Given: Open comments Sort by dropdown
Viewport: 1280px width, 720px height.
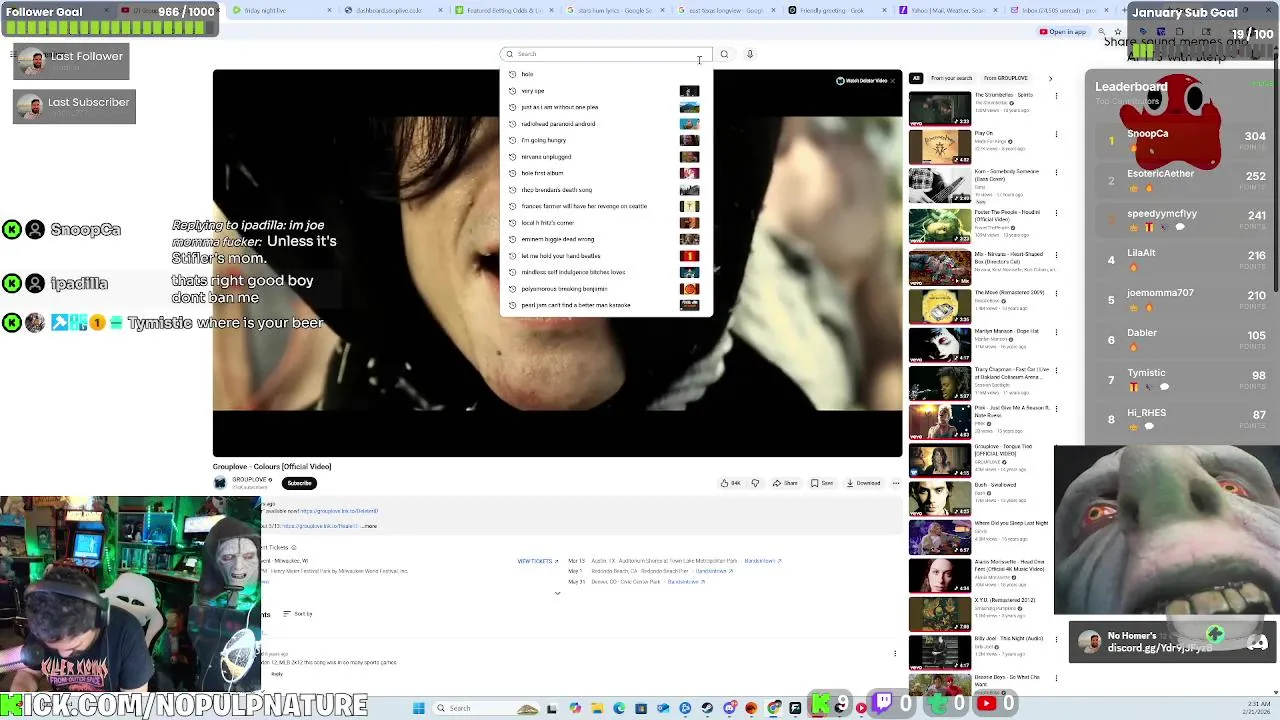Looking at the screenshot, I should (298, 614).
